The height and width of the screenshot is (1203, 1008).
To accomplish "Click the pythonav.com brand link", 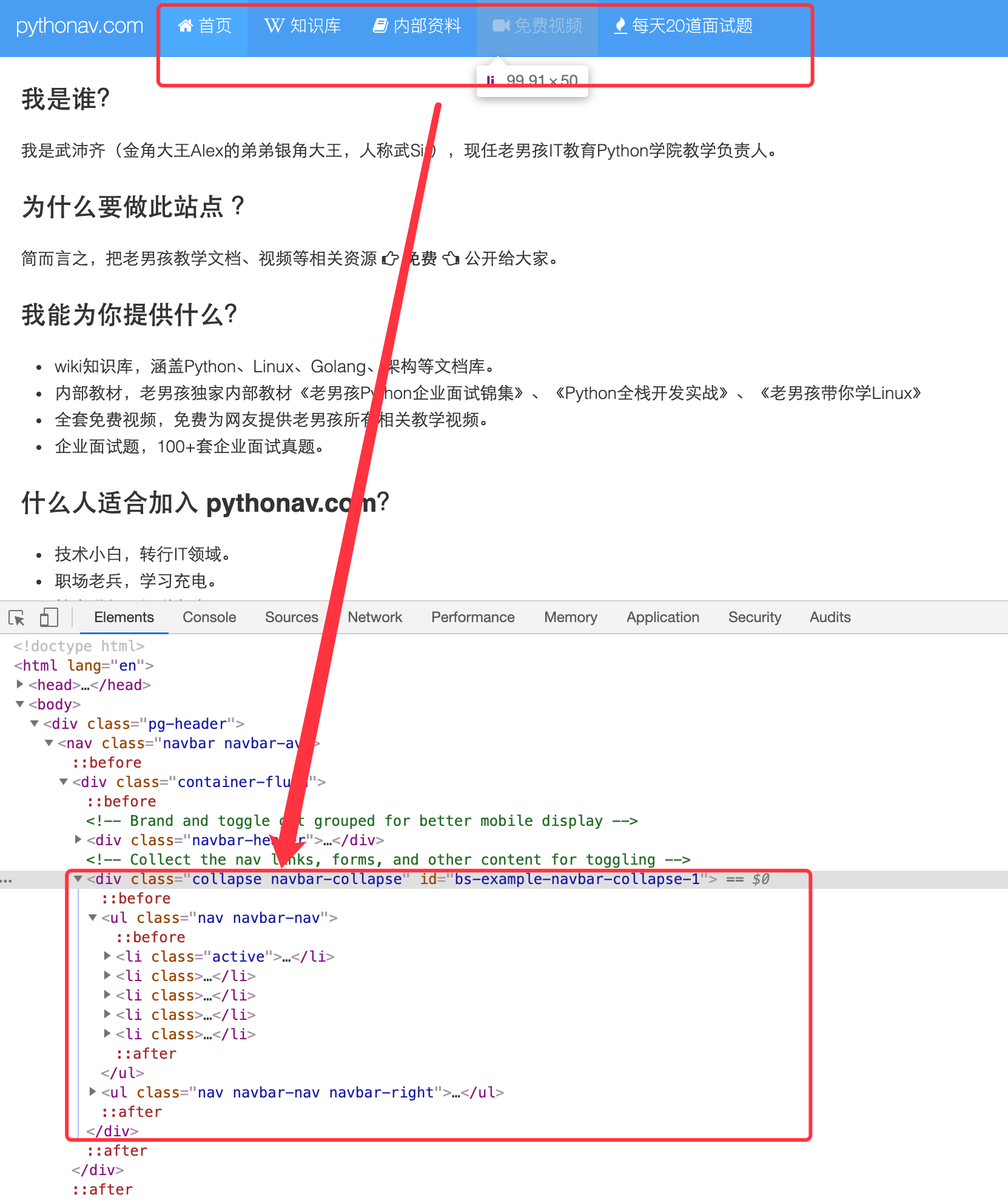I will pyautogui.click(x=79, y=26).
